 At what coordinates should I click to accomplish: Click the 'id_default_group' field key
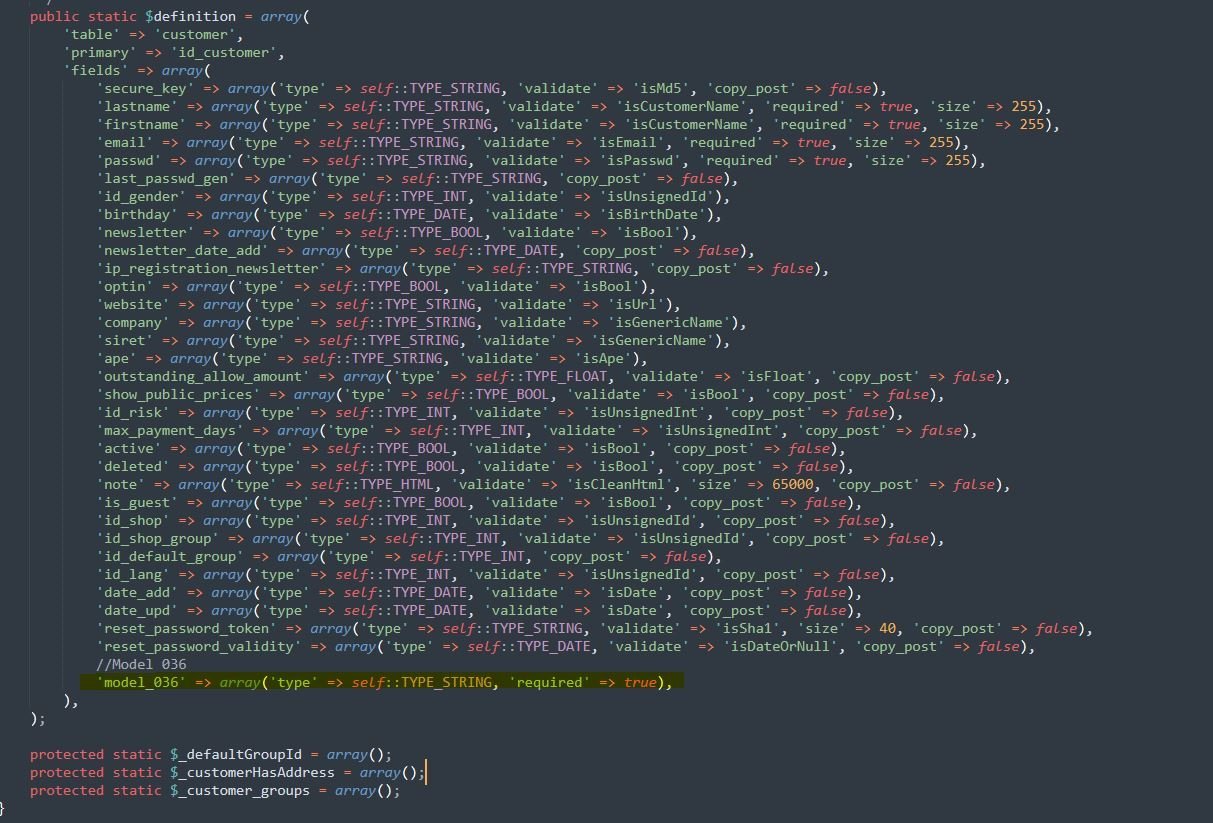coord(170,556)
